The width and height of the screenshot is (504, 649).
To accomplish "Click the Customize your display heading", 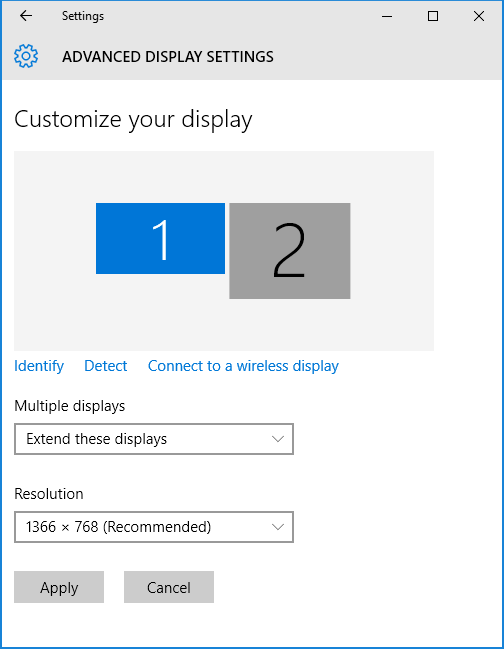I will [133, 120].
